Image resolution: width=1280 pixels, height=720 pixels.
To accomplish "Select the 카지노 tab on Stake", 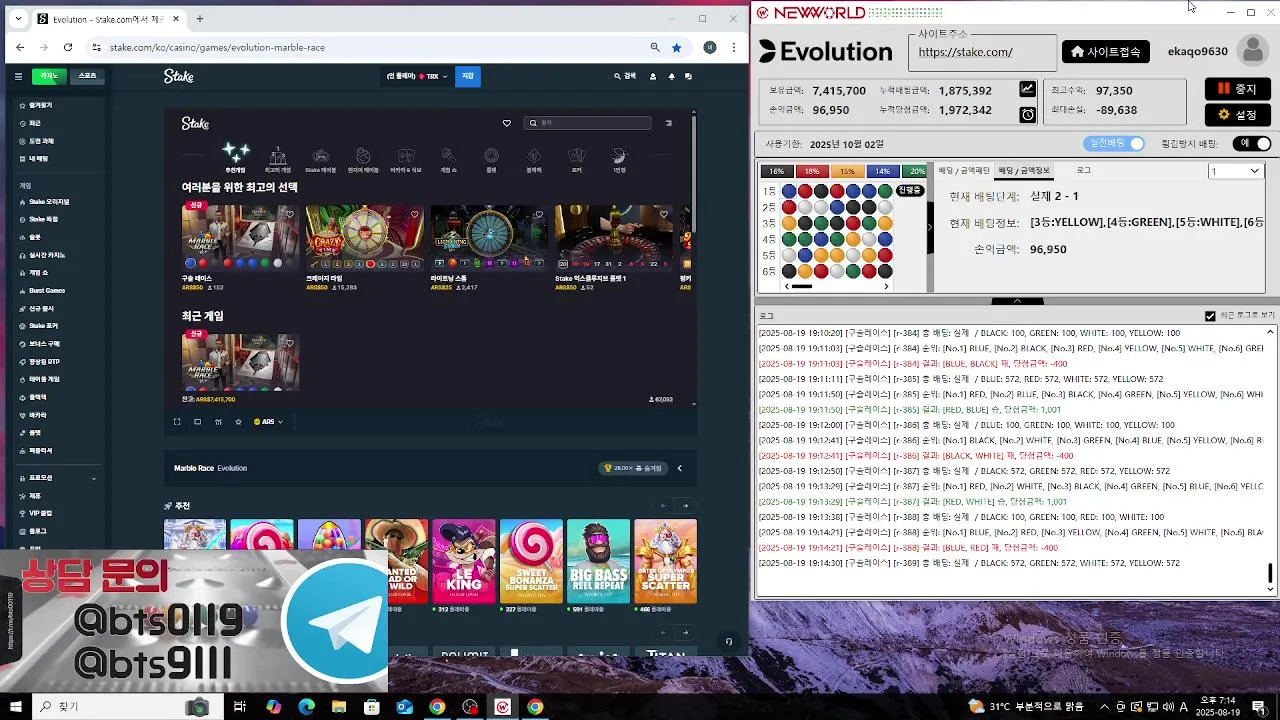I will 49,76.
